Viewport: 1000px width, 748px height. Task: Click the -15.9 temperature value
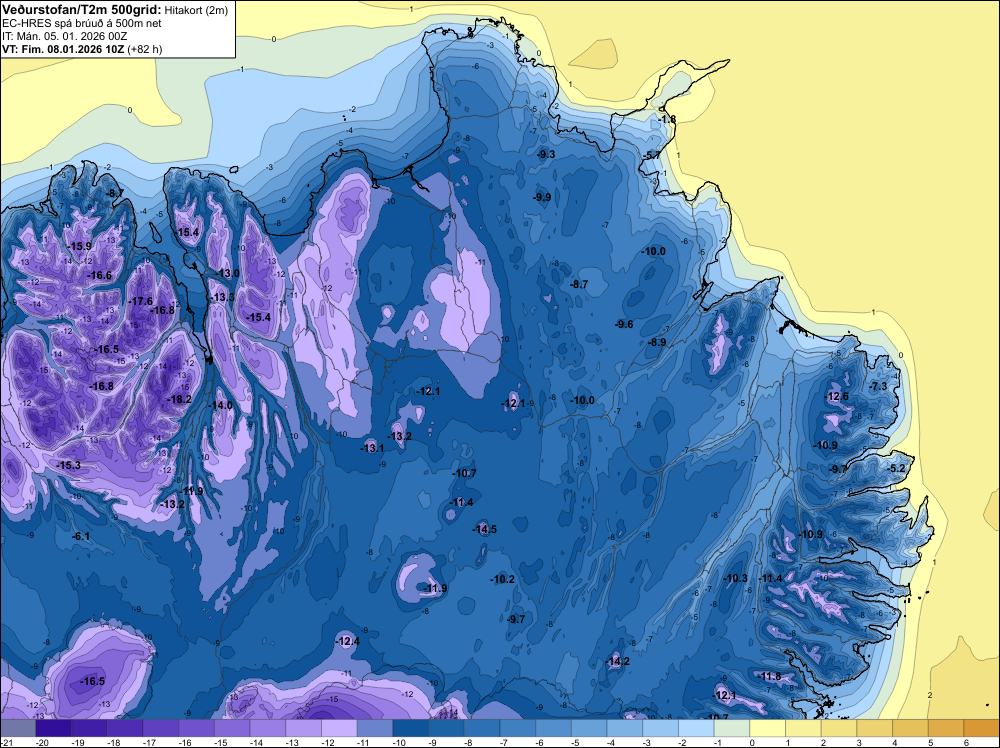(x=80, y=246)
